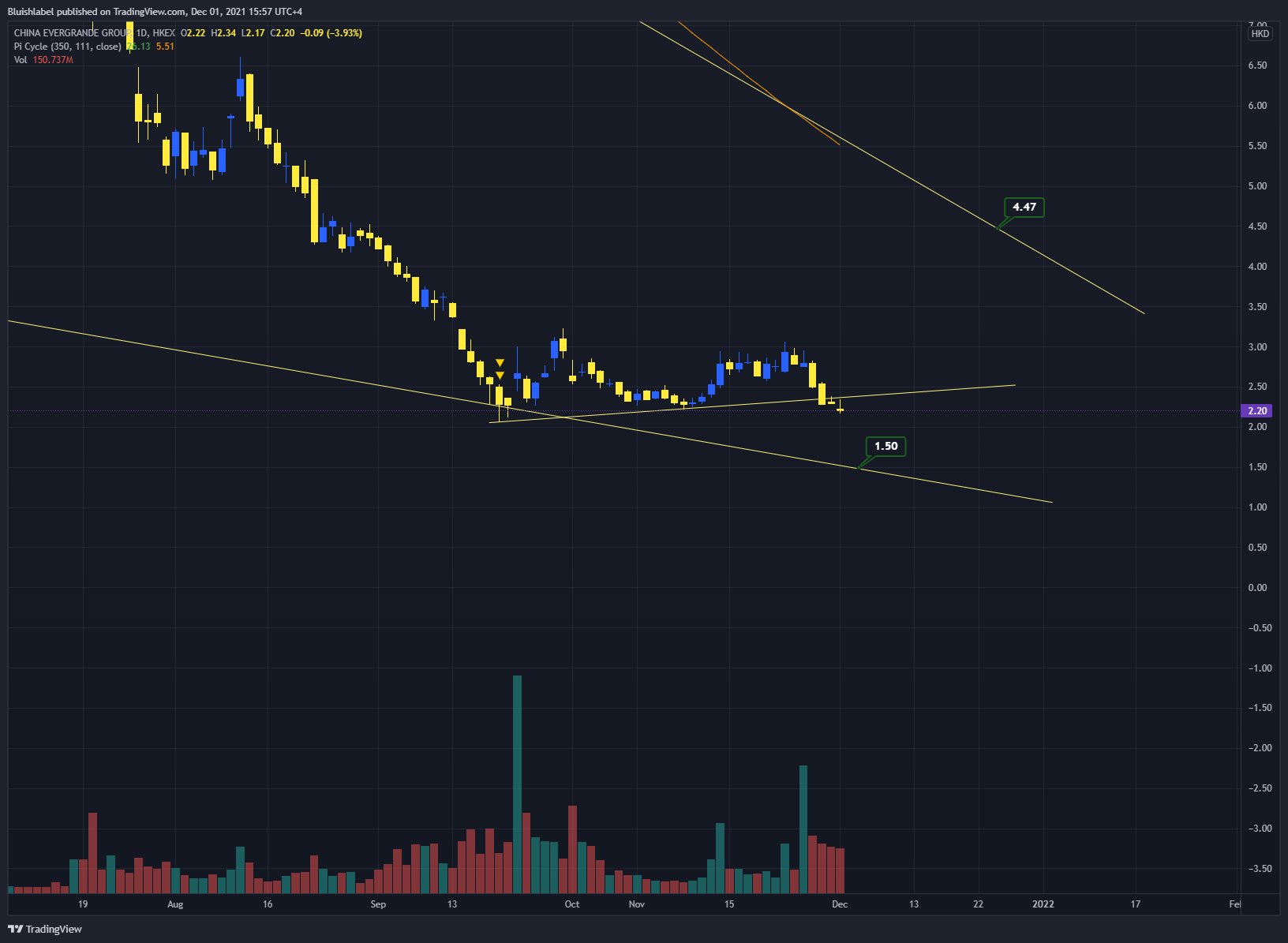Click the Bluishlabel published header text
1288x943 pixels.
coord(155,12)
